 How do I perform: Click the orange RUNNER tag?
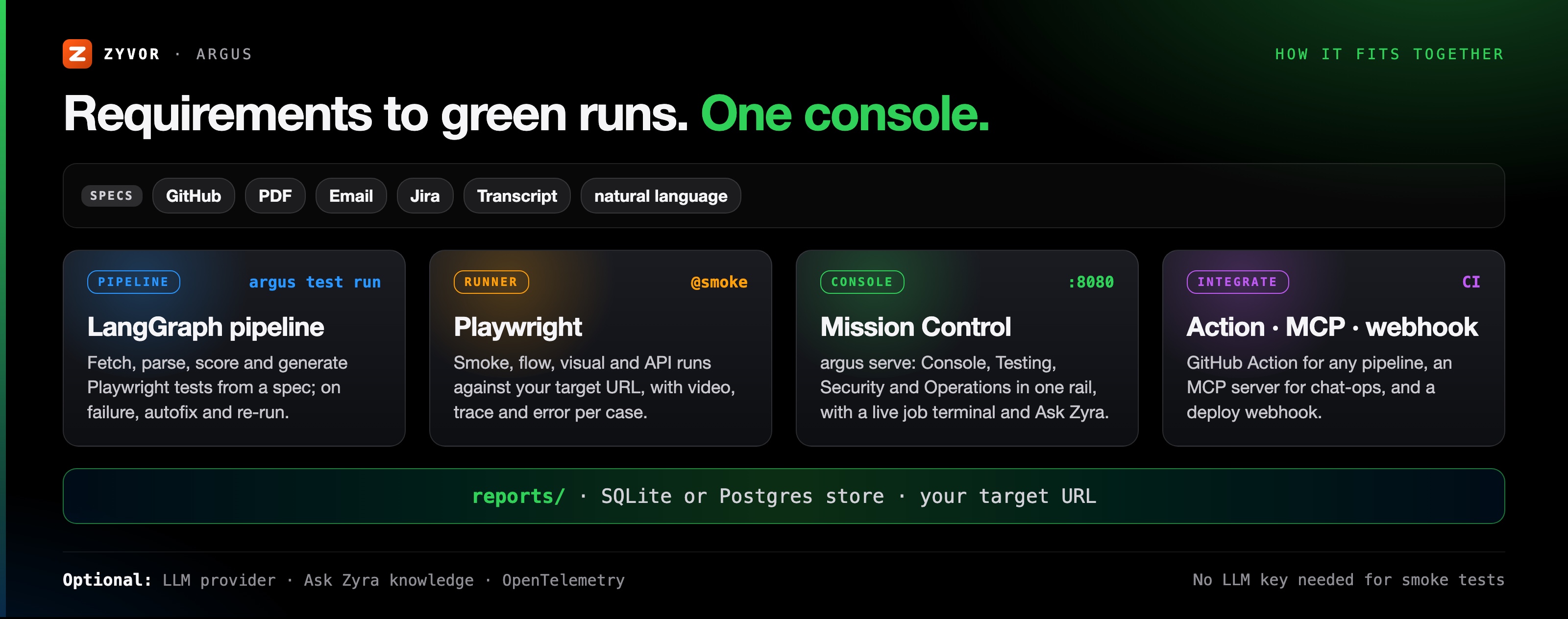click(x=491, y=282)
